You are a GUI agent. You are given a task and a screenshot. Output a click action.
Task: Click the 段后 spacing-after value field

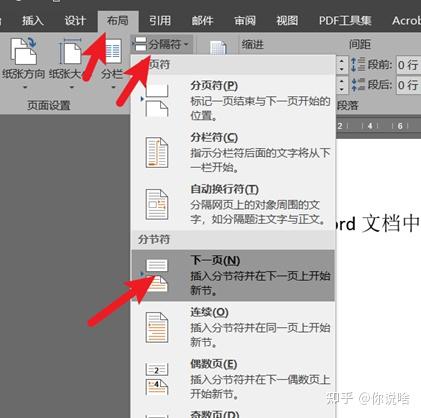408,85
